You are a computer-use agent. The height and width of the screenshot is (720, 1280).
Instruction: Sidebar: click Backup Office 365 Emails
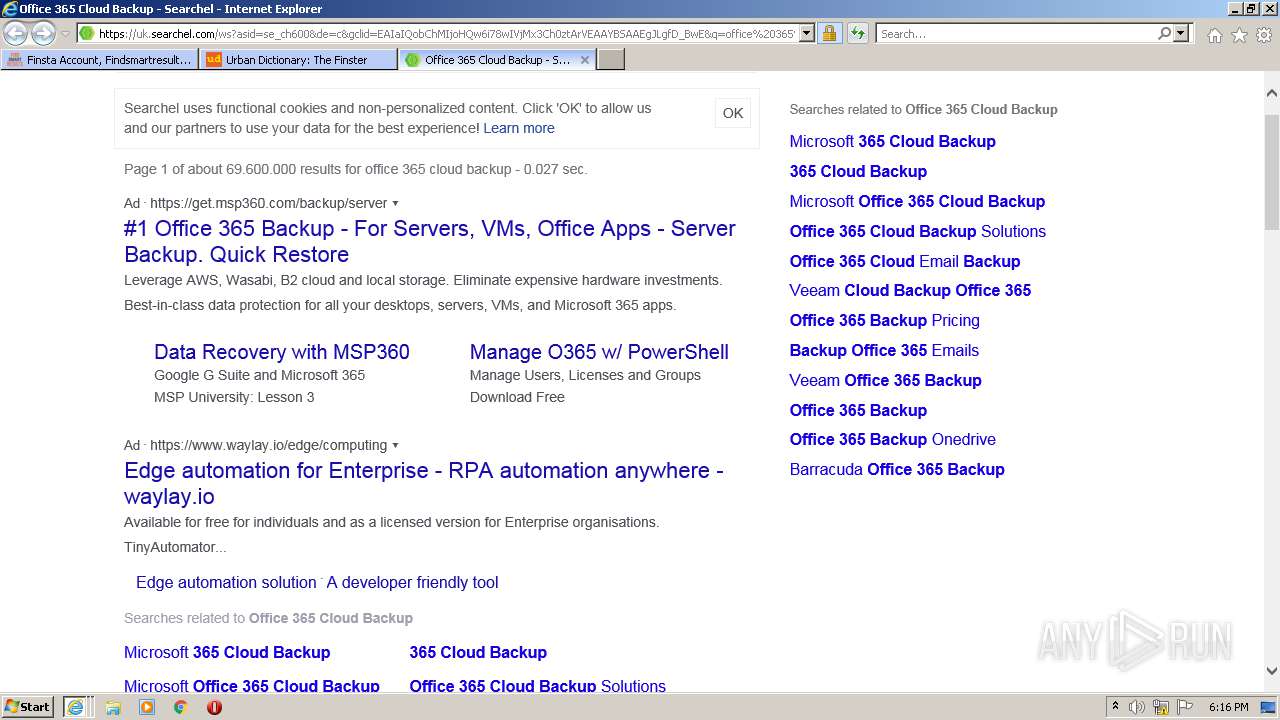pyautogui.click(x=884, y=350)
